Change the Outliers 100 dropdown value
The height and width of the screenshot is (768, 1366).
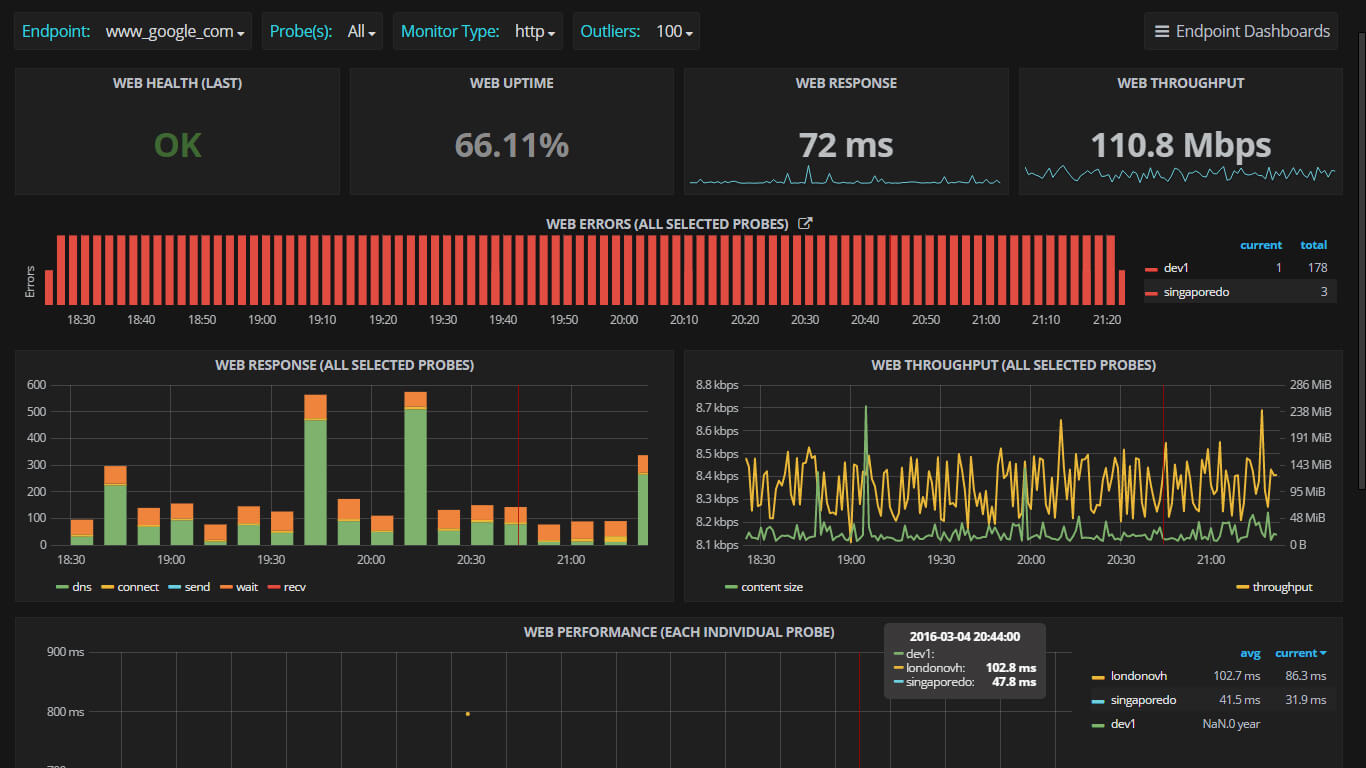[x=674, y=32]
